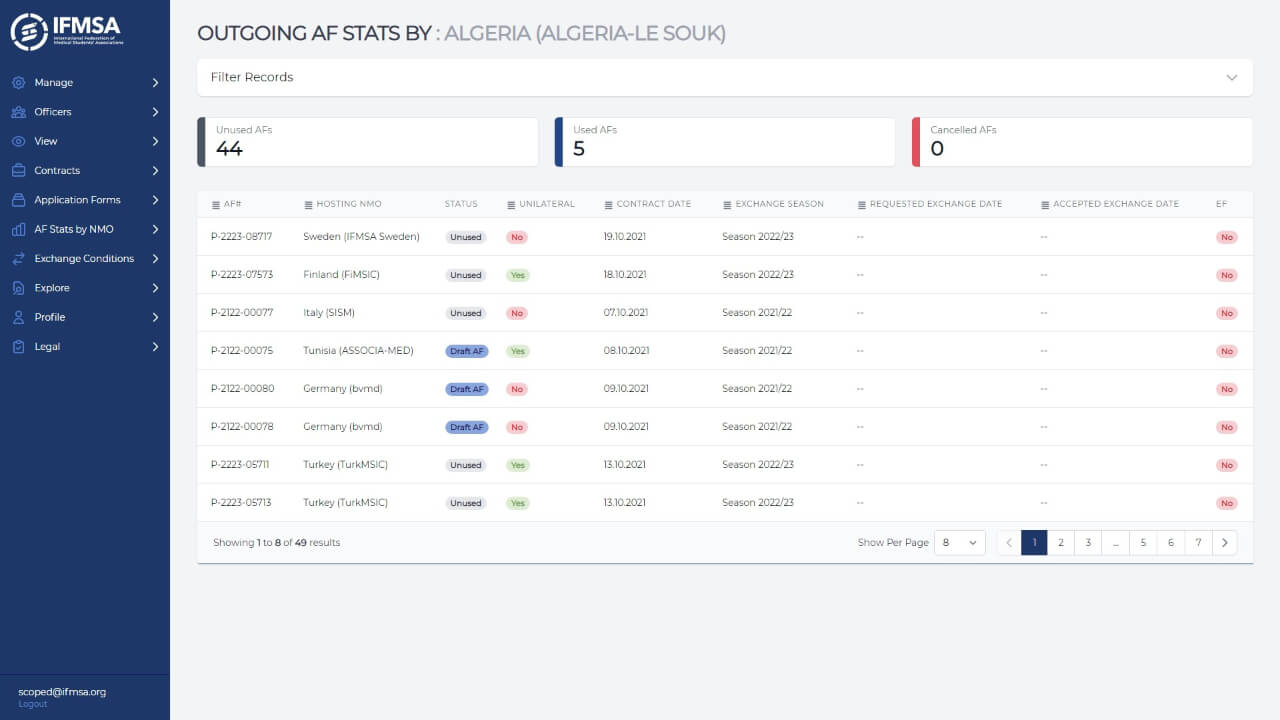The image size is (1280, 720).
Task: Click the IFMSA logo
Action: [x=66, y=32]
